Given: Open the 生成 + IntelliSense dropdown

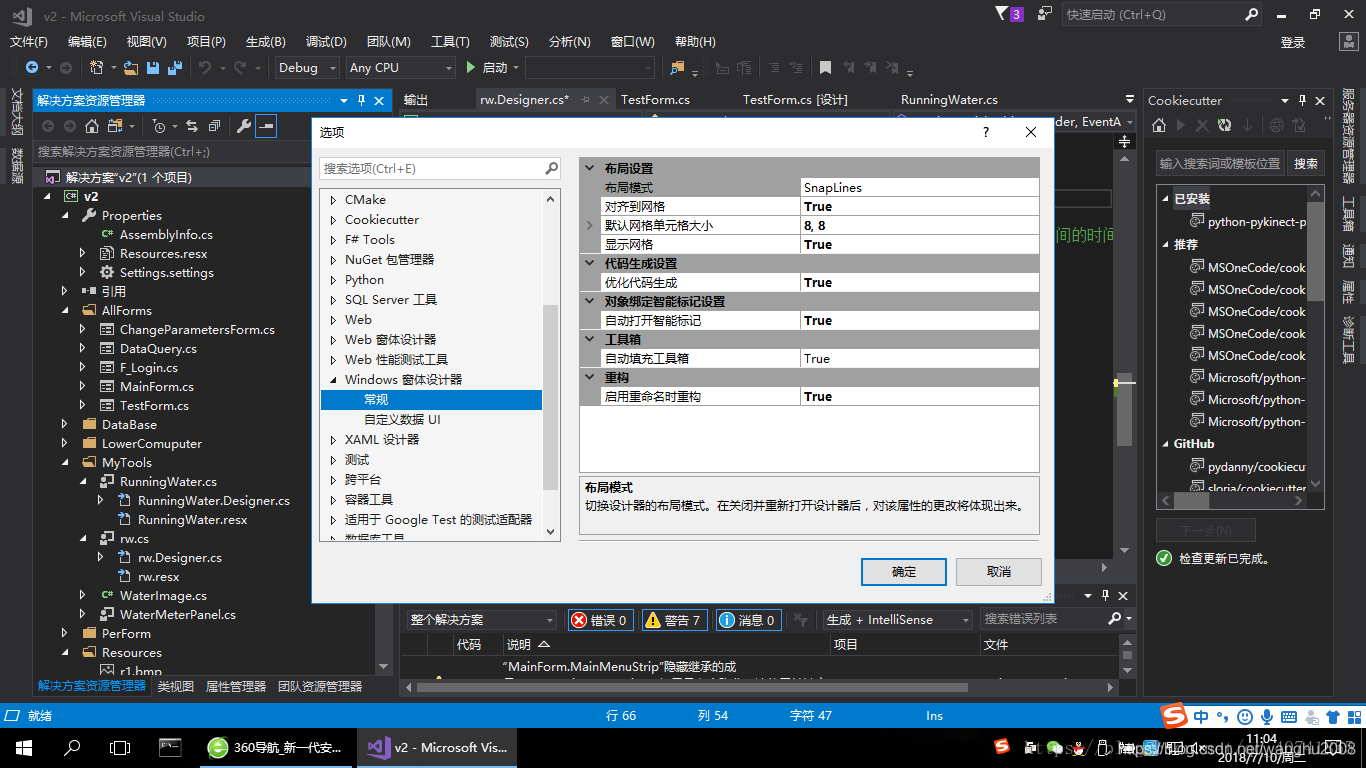Looking at the screenshot, I should point(897,620).
